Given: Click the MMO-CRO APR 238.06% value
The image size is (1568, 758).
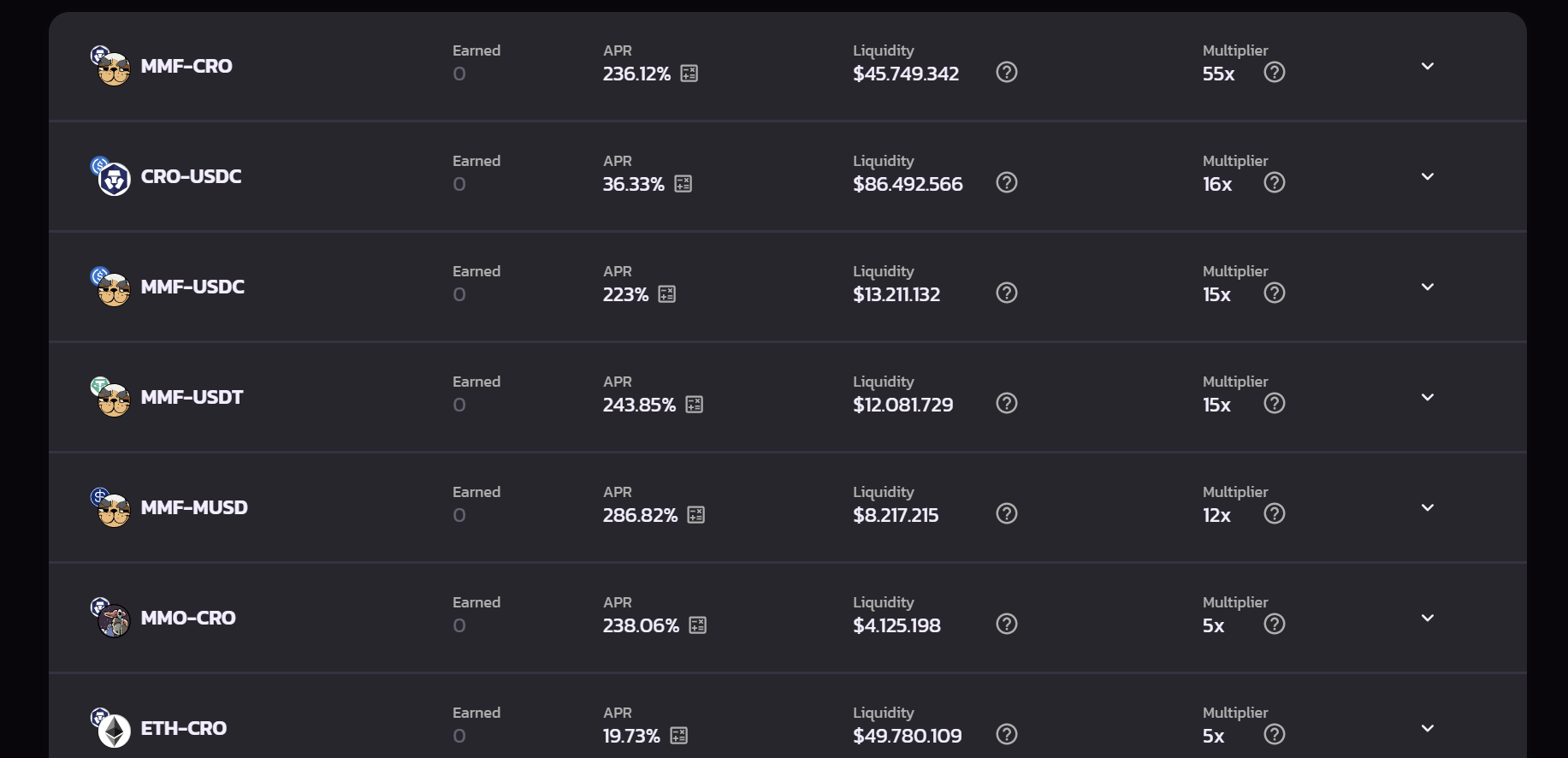Looking at the screenshot, I should (641, 625).
